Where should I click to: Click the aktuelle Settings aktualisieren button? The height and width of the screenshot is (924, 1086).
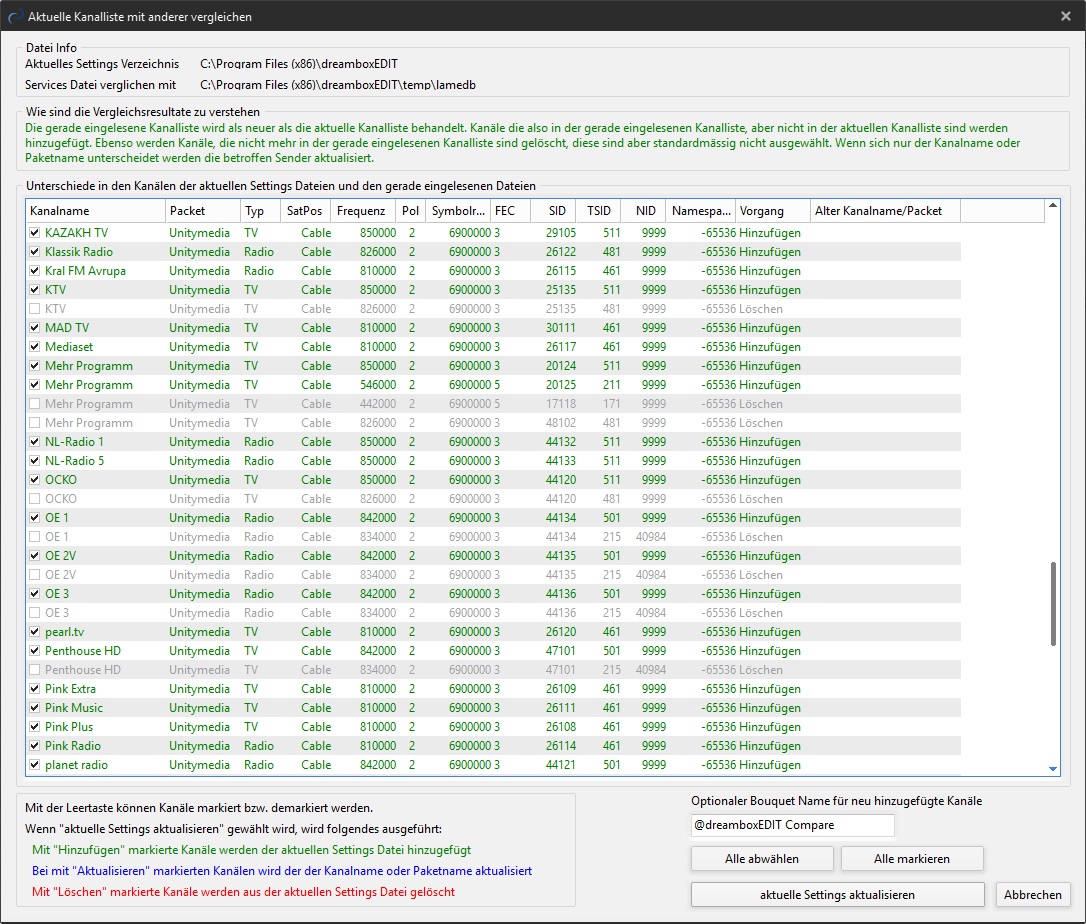pos(837,895)
